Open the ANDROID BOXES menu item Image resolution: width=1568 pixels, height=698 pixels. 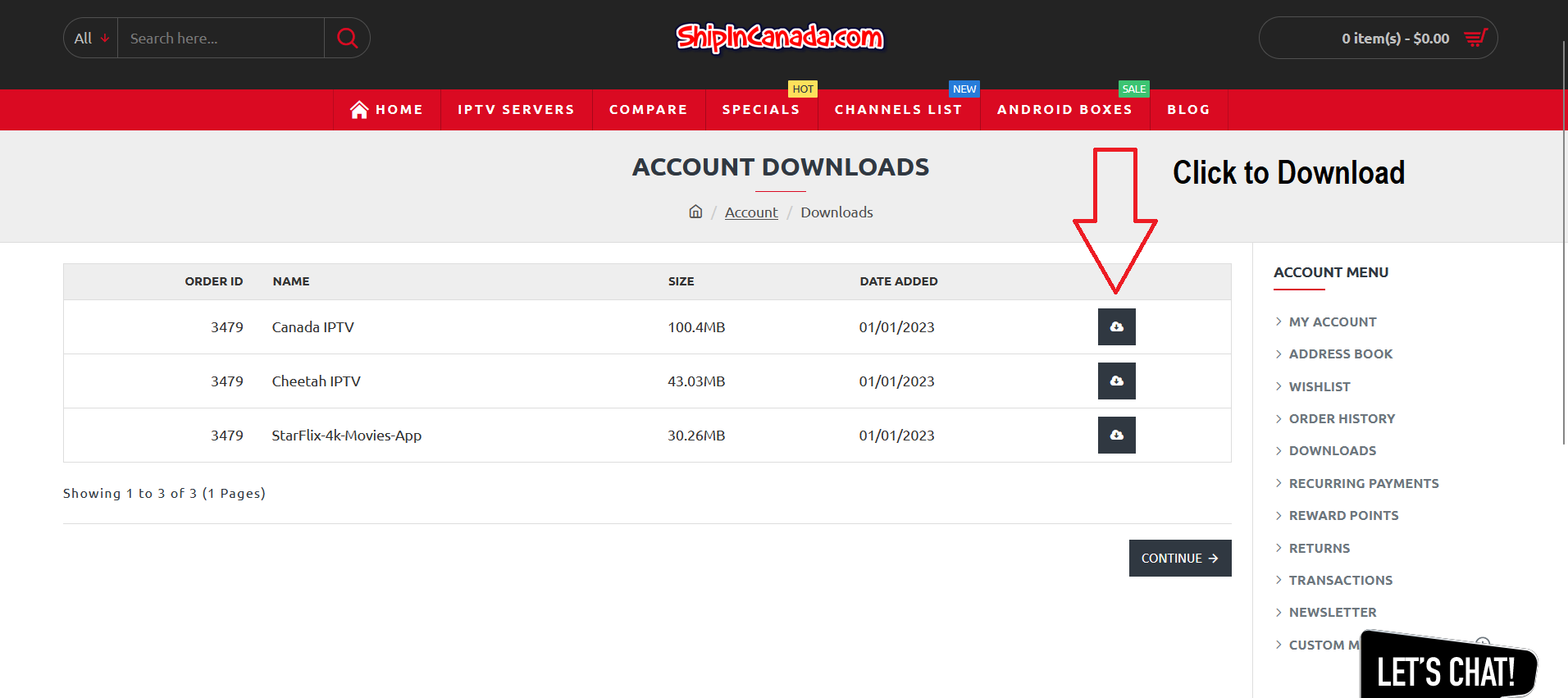[1064, 110]
